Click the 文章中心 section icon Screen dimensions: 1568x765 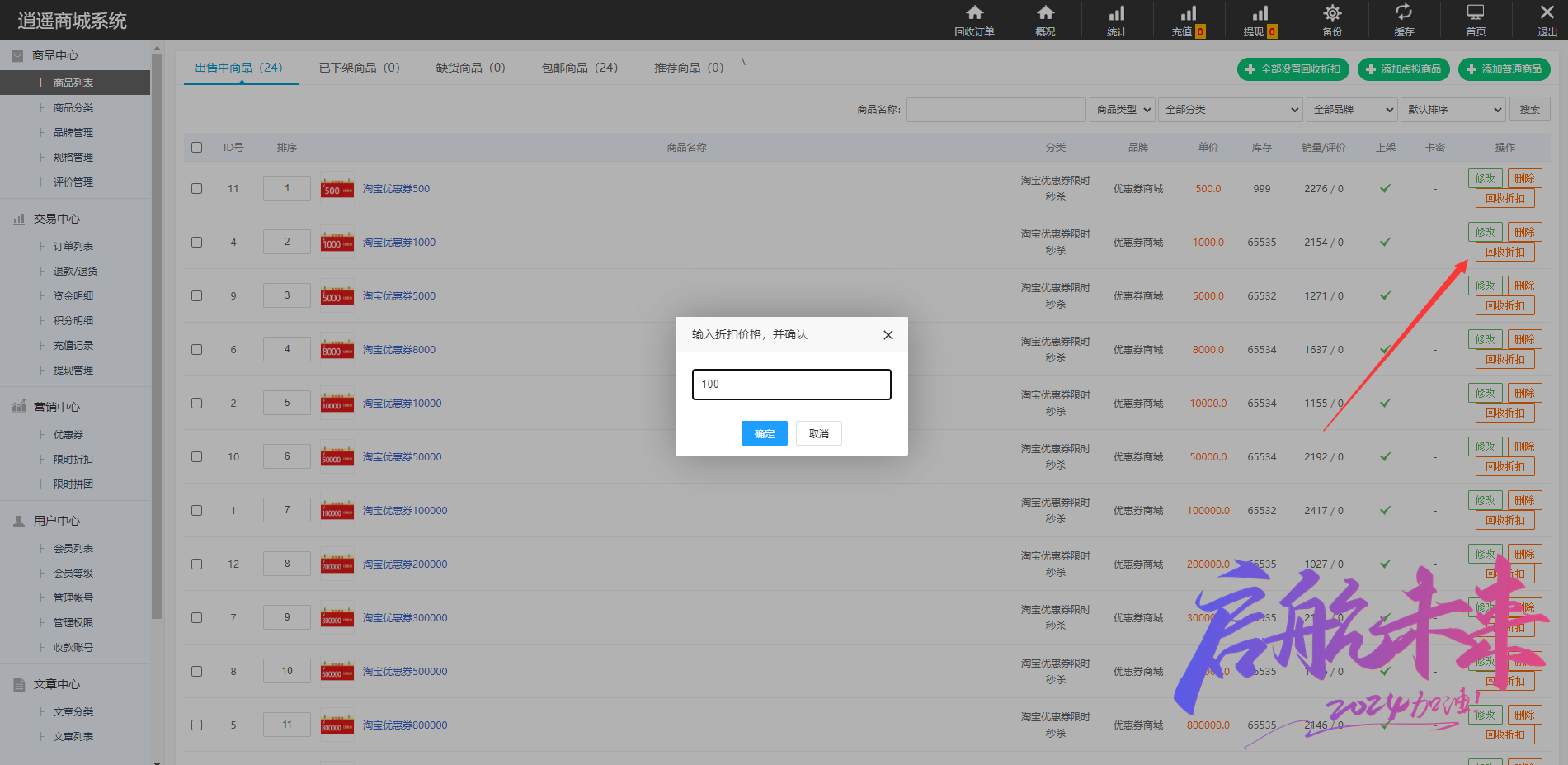19,684
